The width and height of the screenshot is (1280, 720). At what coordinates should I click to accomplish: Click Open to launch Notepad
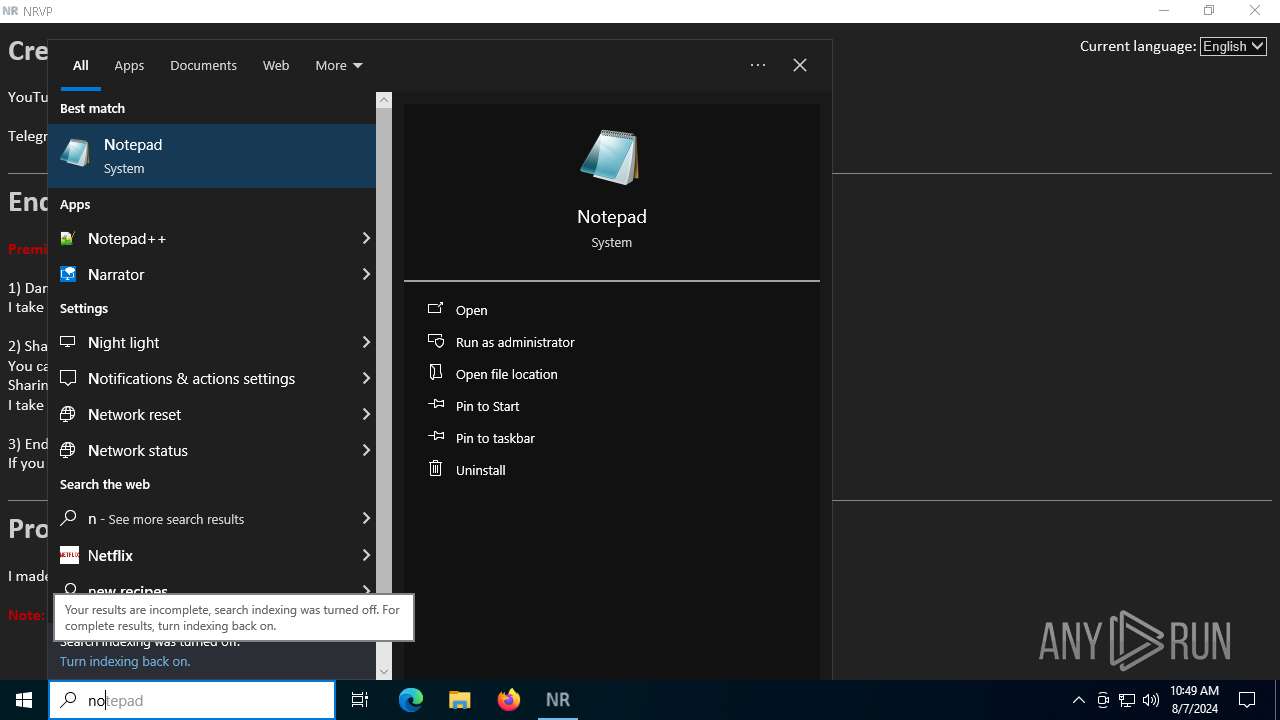[471, 310]
